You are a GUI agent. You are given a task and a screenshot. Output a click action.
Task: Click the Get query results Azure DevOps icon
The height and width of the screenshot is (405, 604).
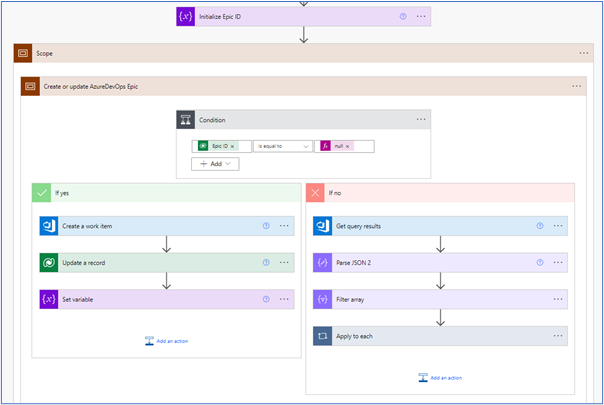[322, 226]
